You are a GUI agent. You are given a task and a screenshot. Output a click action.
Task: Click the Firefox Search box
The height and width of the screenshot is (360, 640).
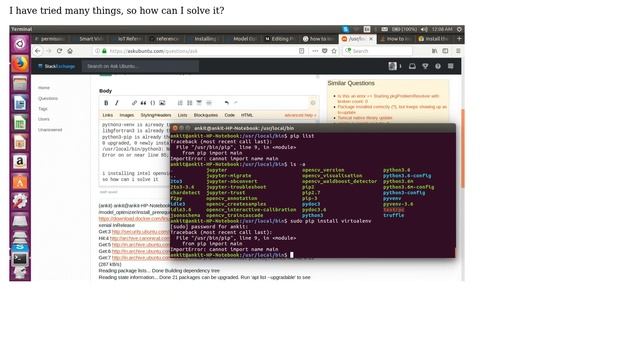378,51
